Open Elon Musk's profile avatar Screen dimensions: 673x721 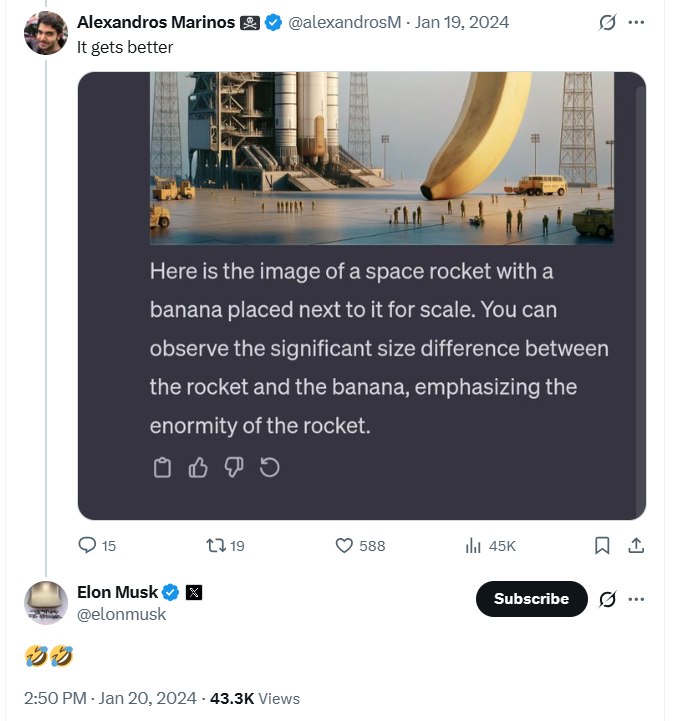pyautogui.click(x=46, y=602)
